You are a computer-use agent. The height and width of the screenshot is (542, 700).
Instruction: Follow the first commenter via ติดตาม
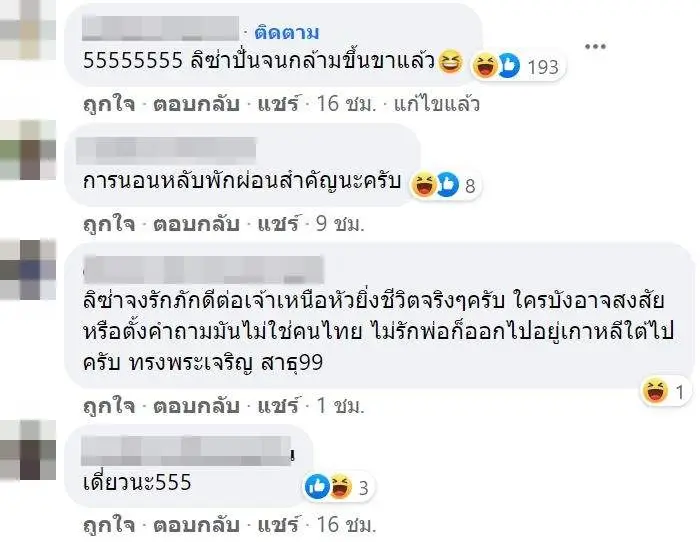(287, 33)
